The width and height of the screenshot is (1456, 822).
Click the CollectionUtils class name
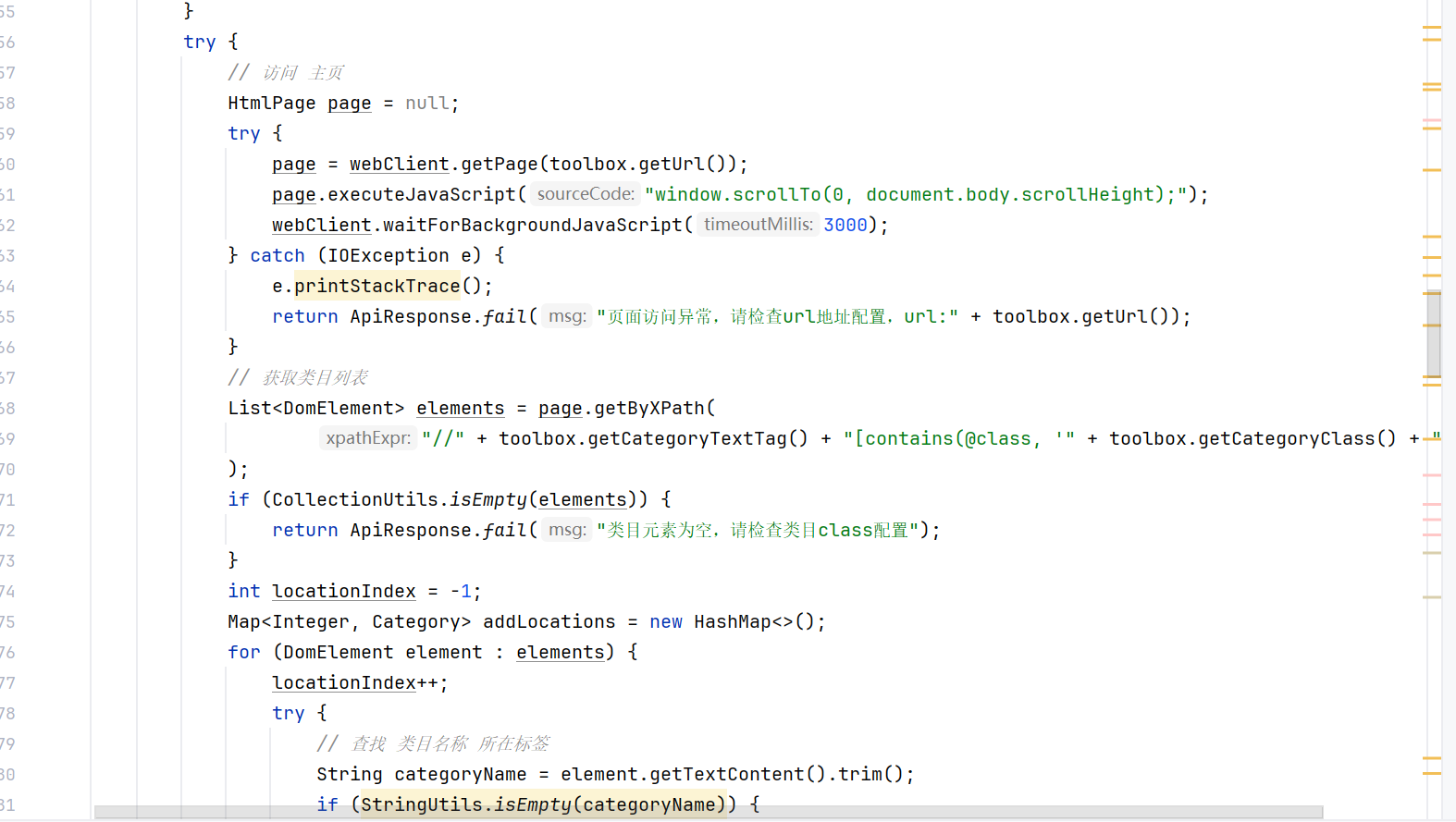[355, 499]
